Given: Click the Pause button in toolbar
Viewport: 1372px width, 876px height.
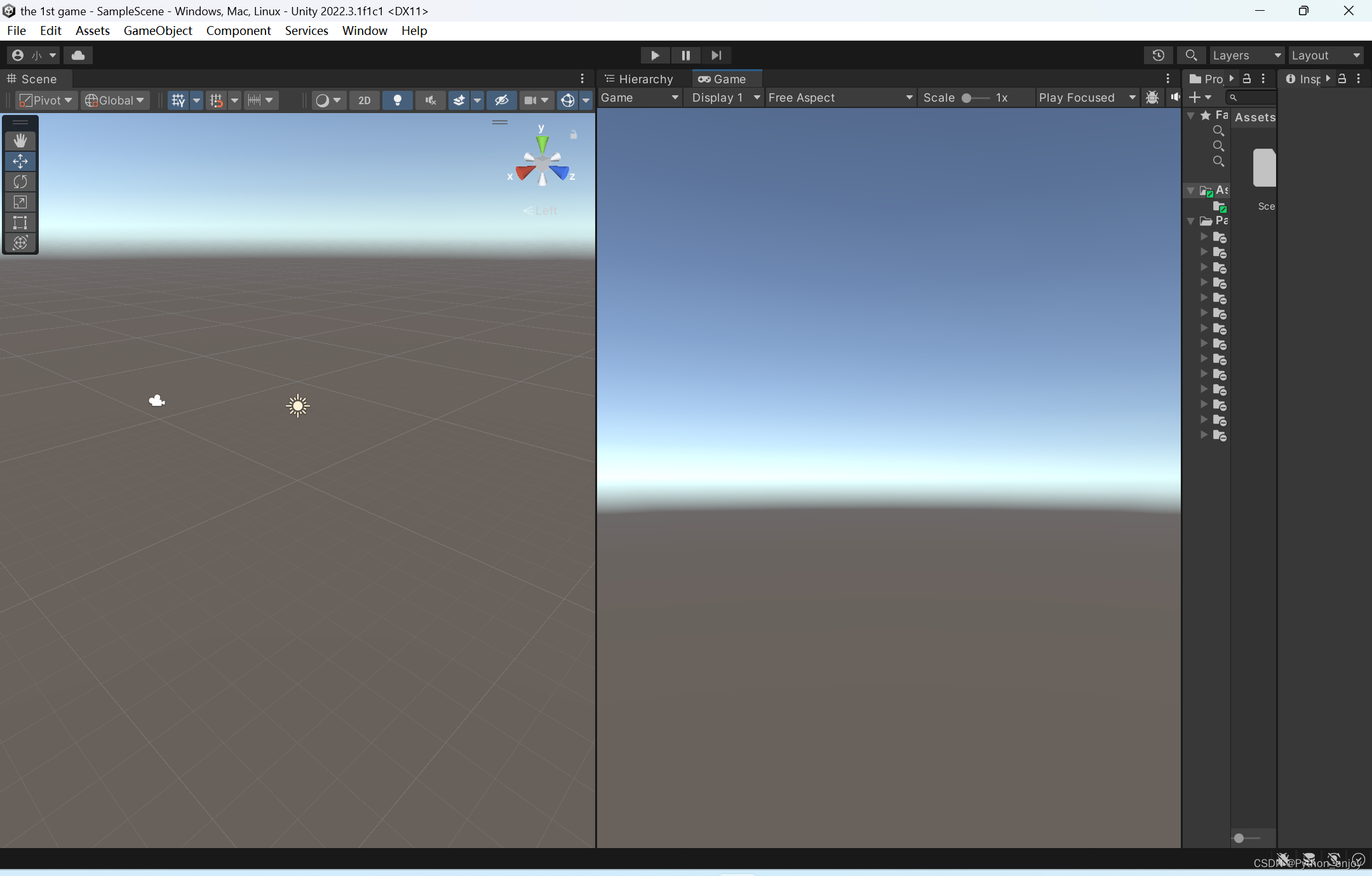Looking at the screenshot, I should [686, 54].
